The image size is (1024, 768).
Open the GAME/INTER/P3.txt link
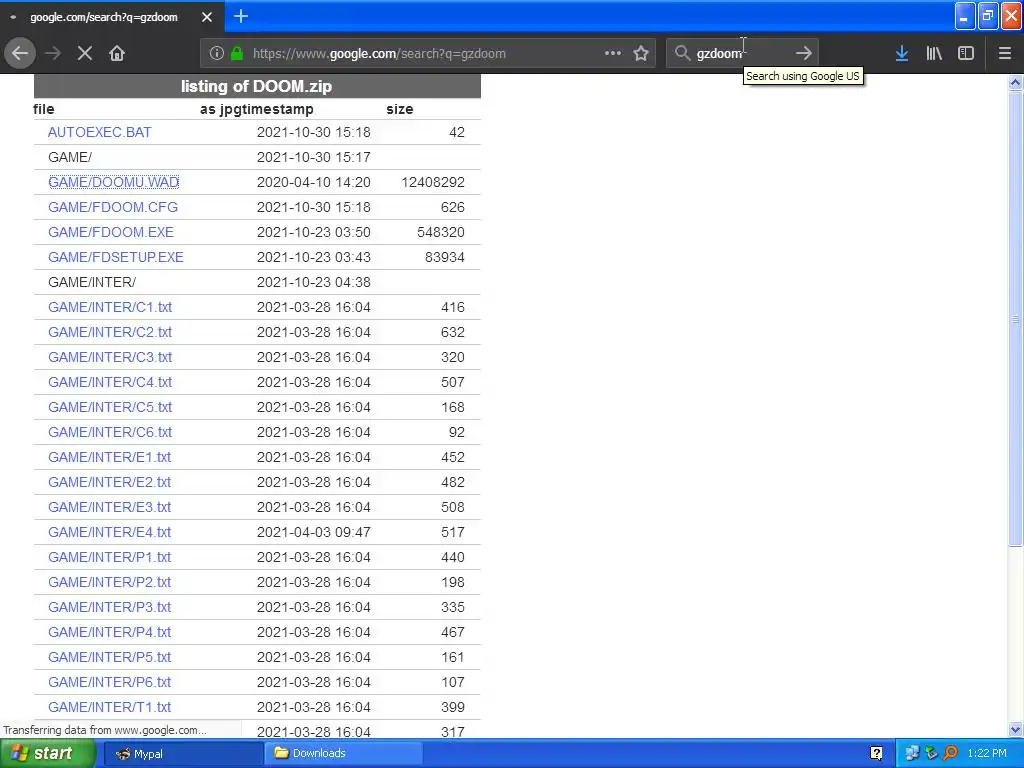110,607
